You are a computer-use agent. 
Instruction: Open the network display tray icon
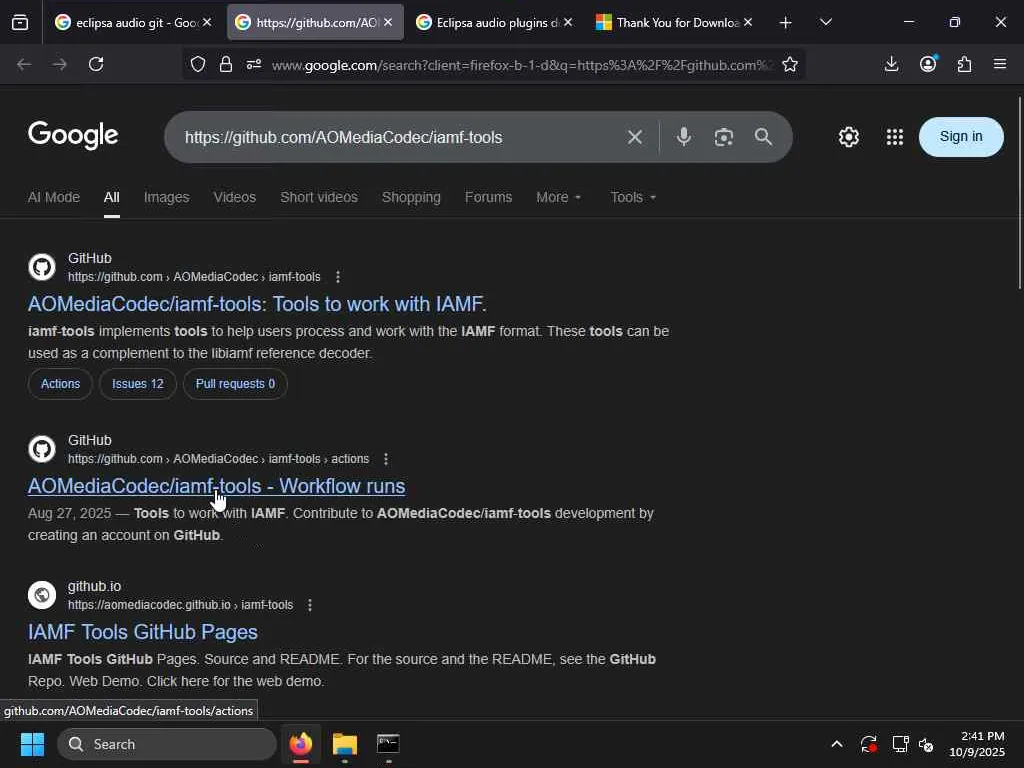click(901, 744)
